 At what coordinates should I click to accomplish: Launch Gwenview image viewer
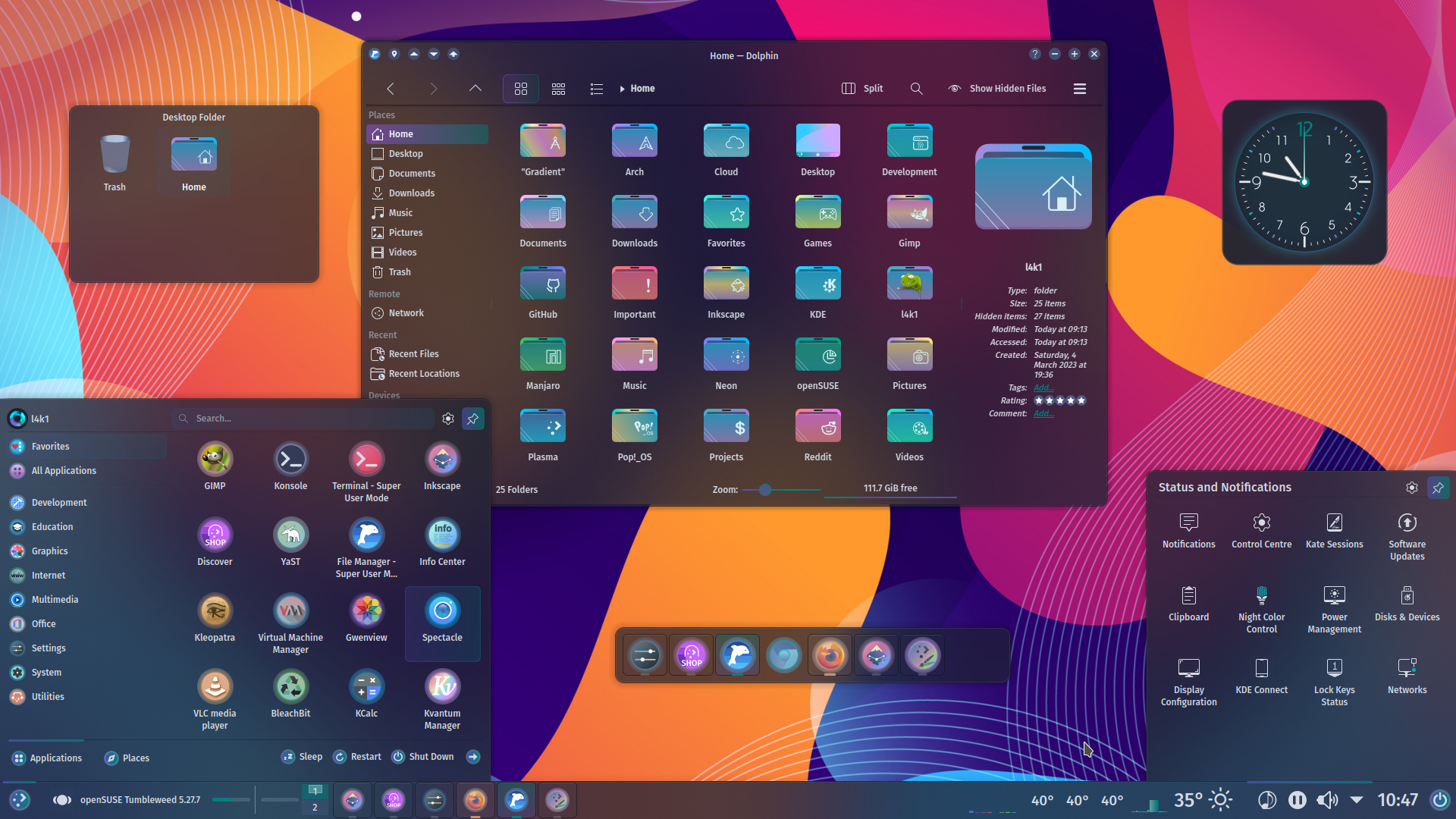coord(366,610)
